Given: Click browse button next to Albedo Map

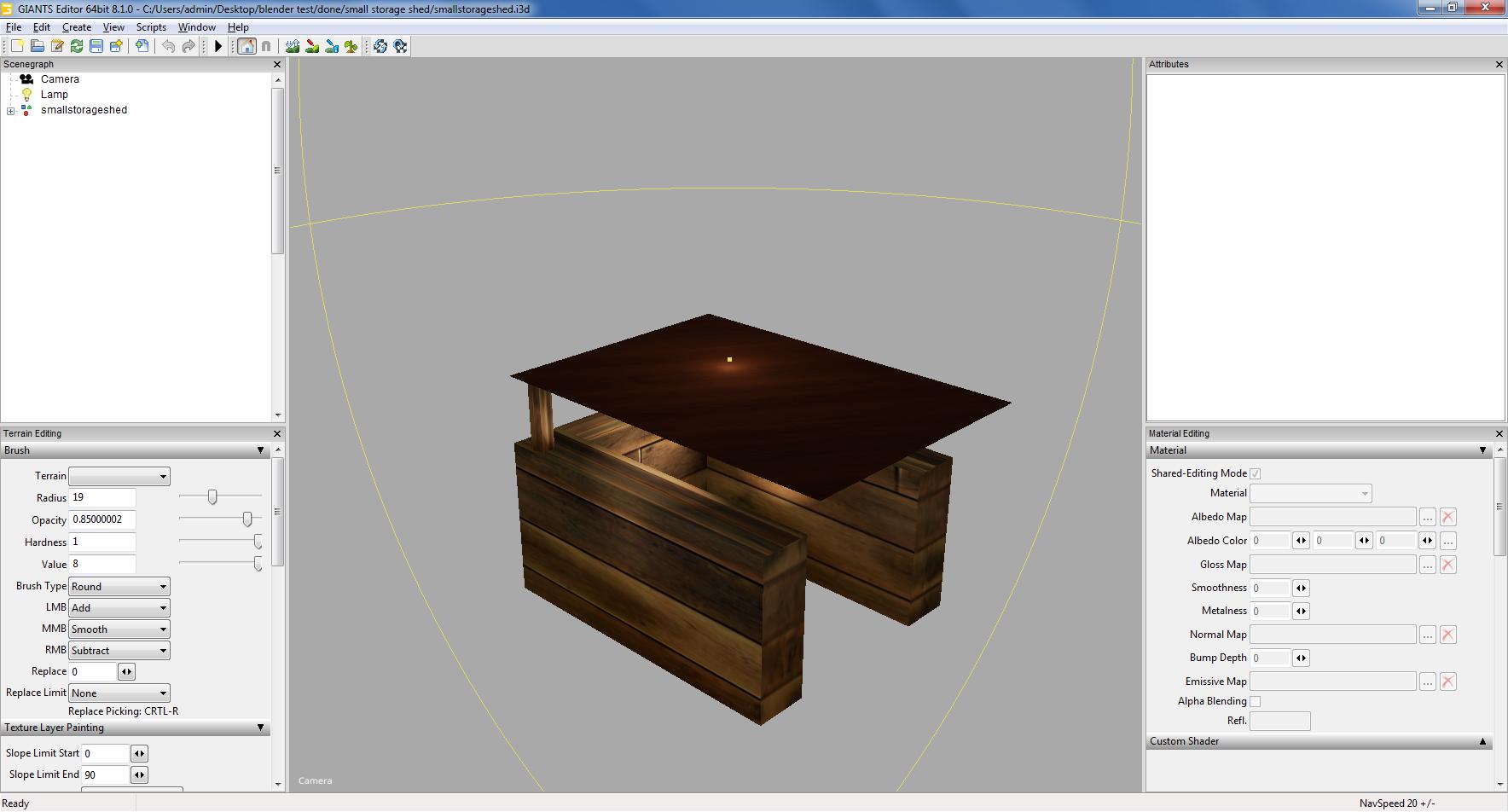Looking at the screenshot, I should (x=1427, y=517).
